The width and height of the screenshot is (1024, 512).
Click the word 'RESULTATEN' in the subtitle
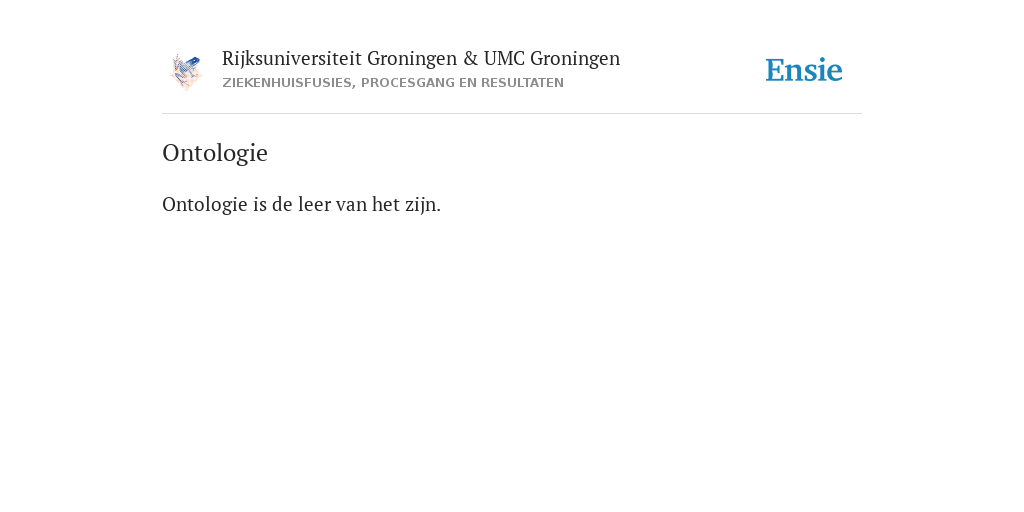[522, 83]
